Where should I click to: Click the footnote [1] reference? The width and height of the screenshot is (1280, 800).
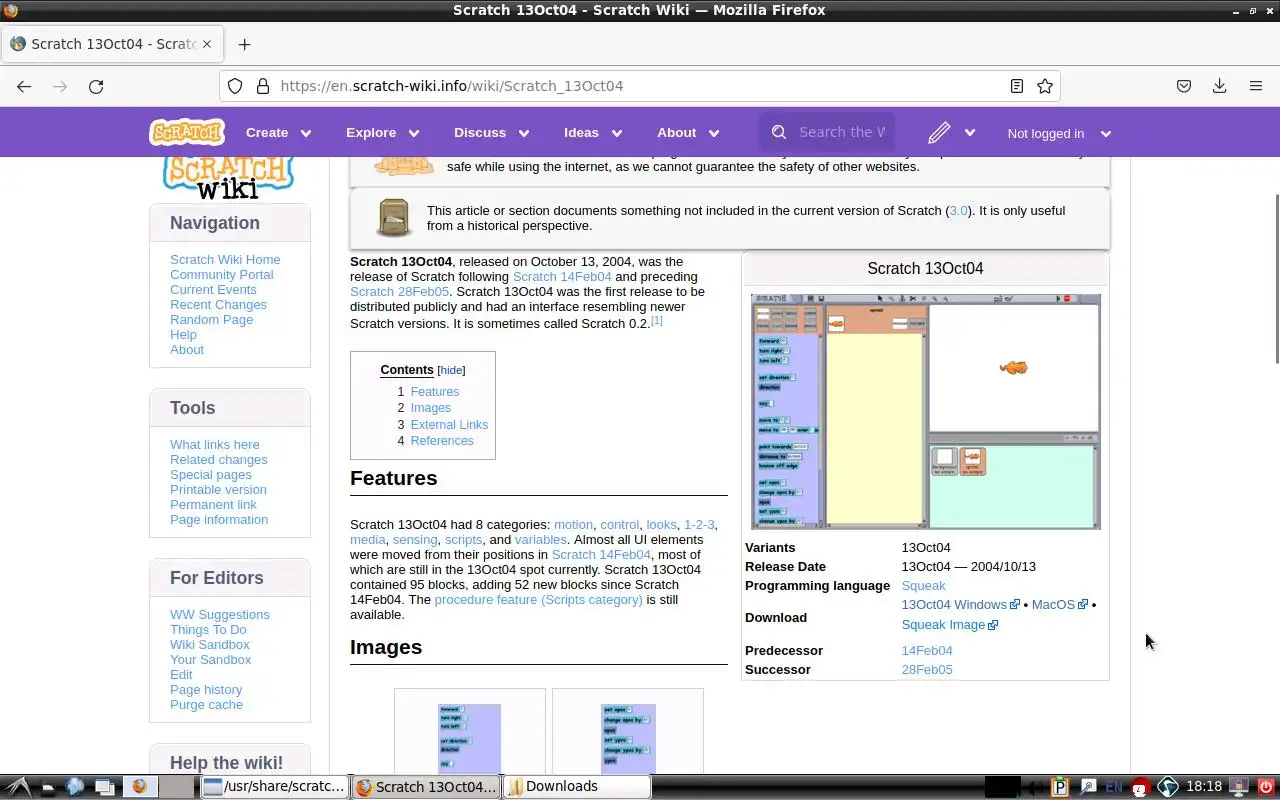[657, 320]
